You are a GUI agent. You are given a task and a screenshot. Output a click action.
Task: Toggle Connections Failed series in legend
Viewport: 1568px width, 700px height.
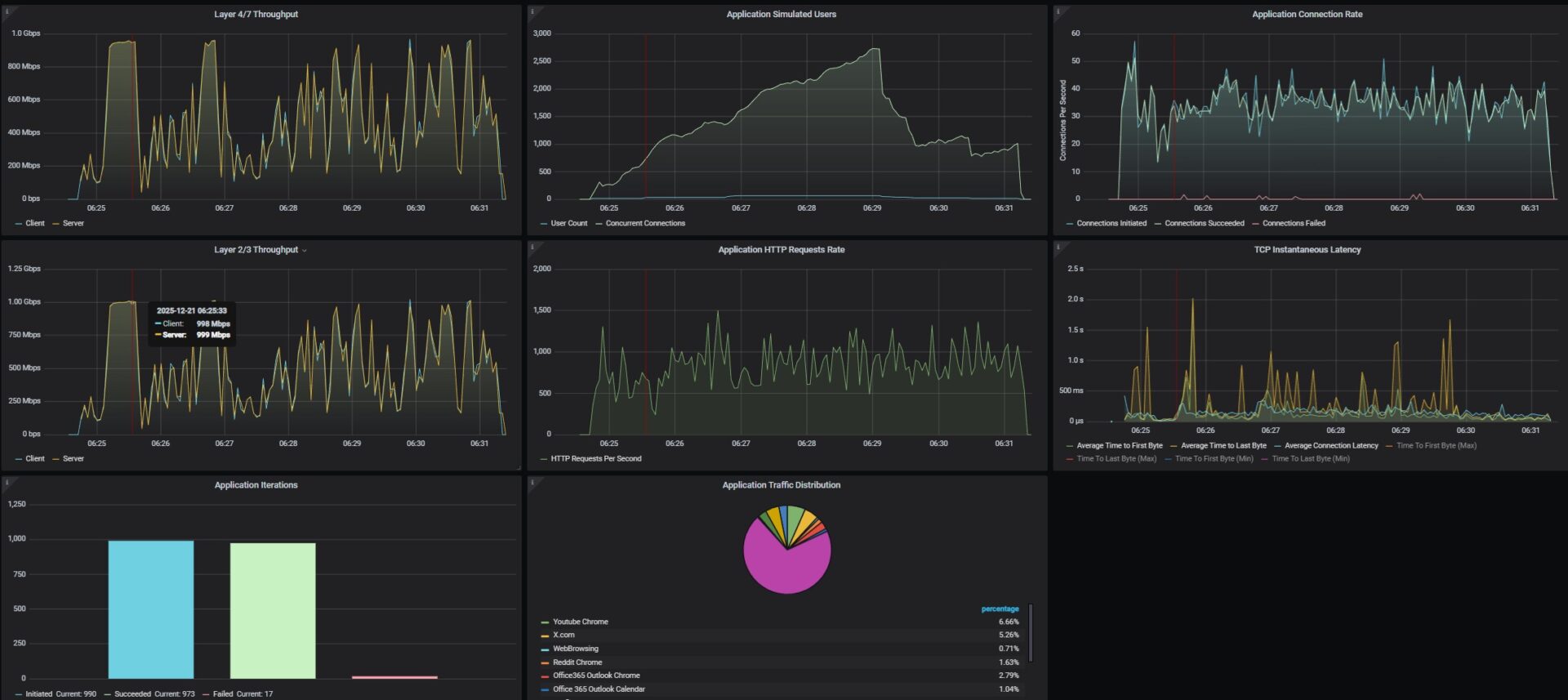1294,223
